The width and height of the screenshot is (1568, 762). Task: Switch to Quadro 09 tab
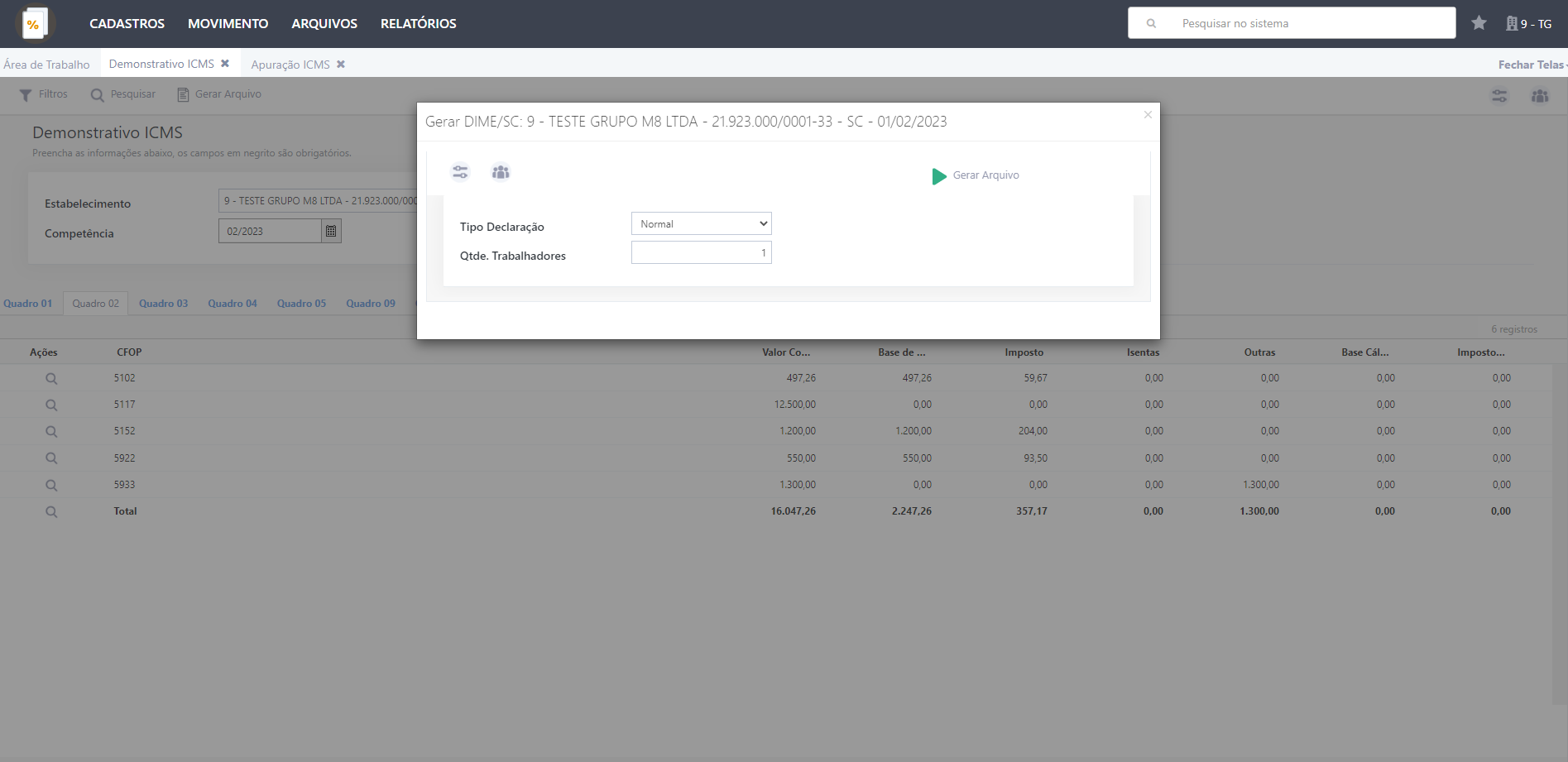[371, 304]
